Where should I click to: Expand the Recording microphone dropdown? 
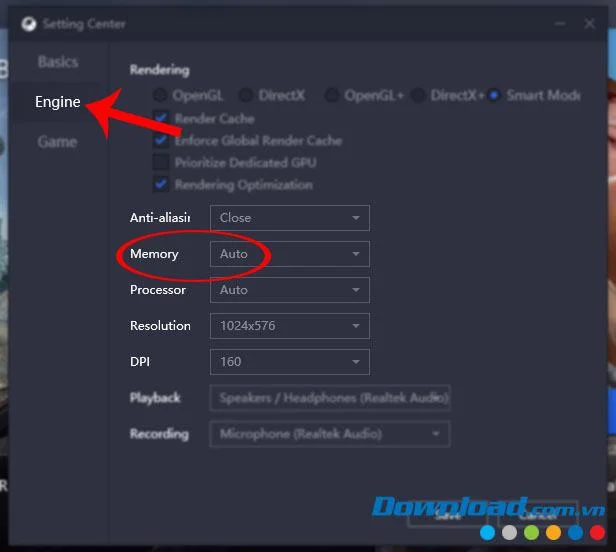tap(330, 434)
